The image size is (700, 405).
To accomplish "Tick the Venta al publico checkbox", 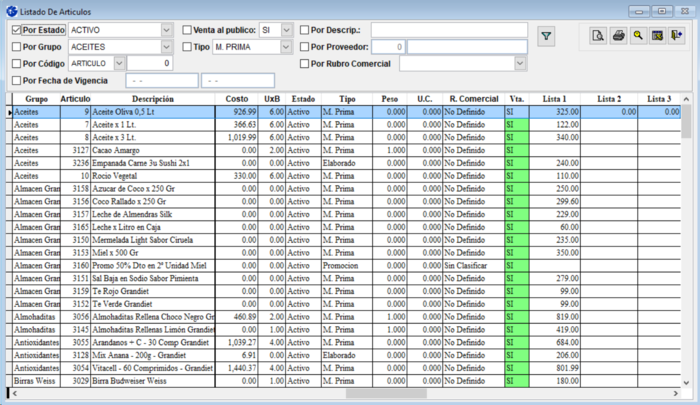I will pyautogui.click(x=187, y=30).
